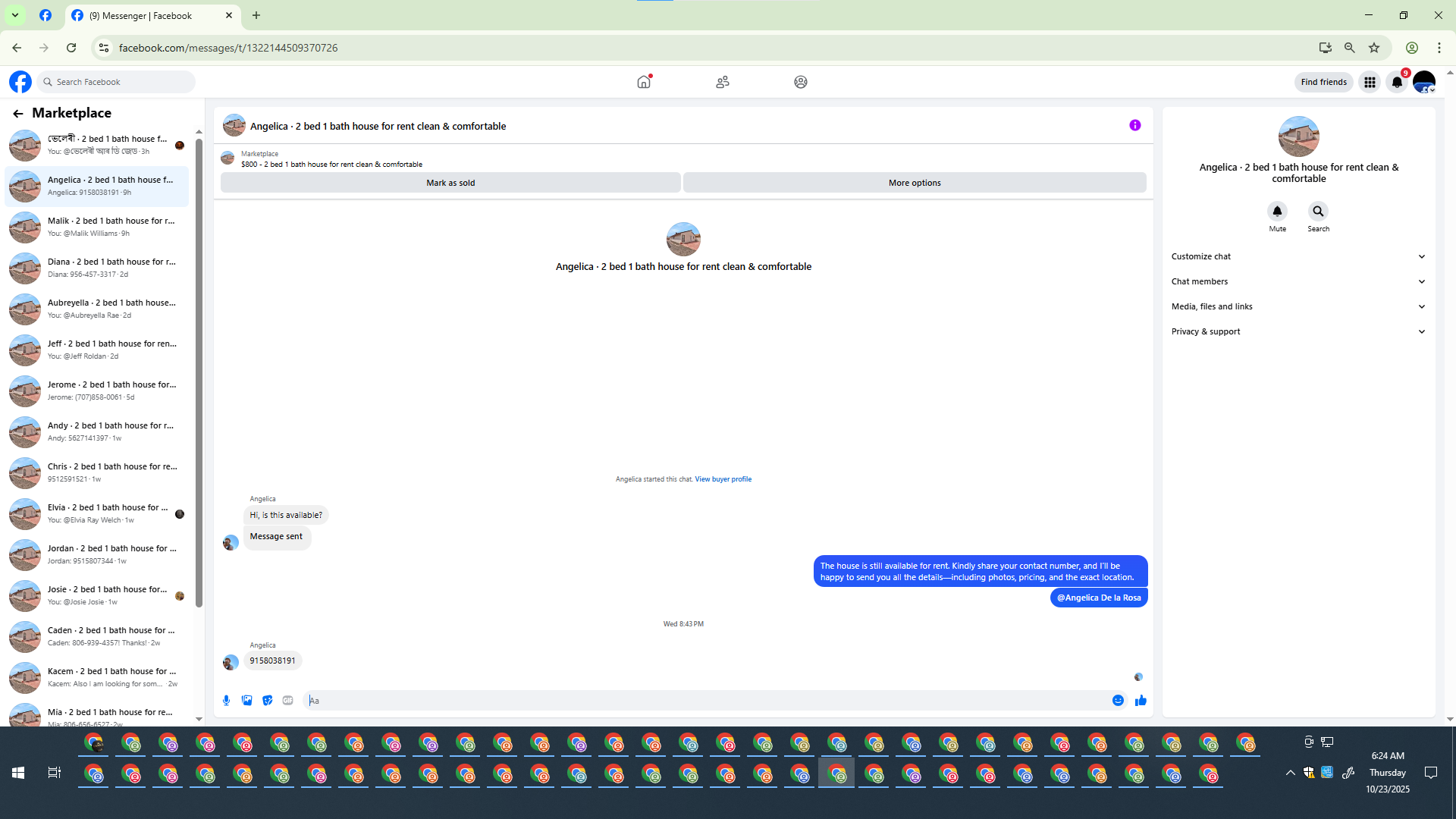Screen dimensions: 1456x819
Task: Expand Media, files and links section
Action: (1298, 306)
